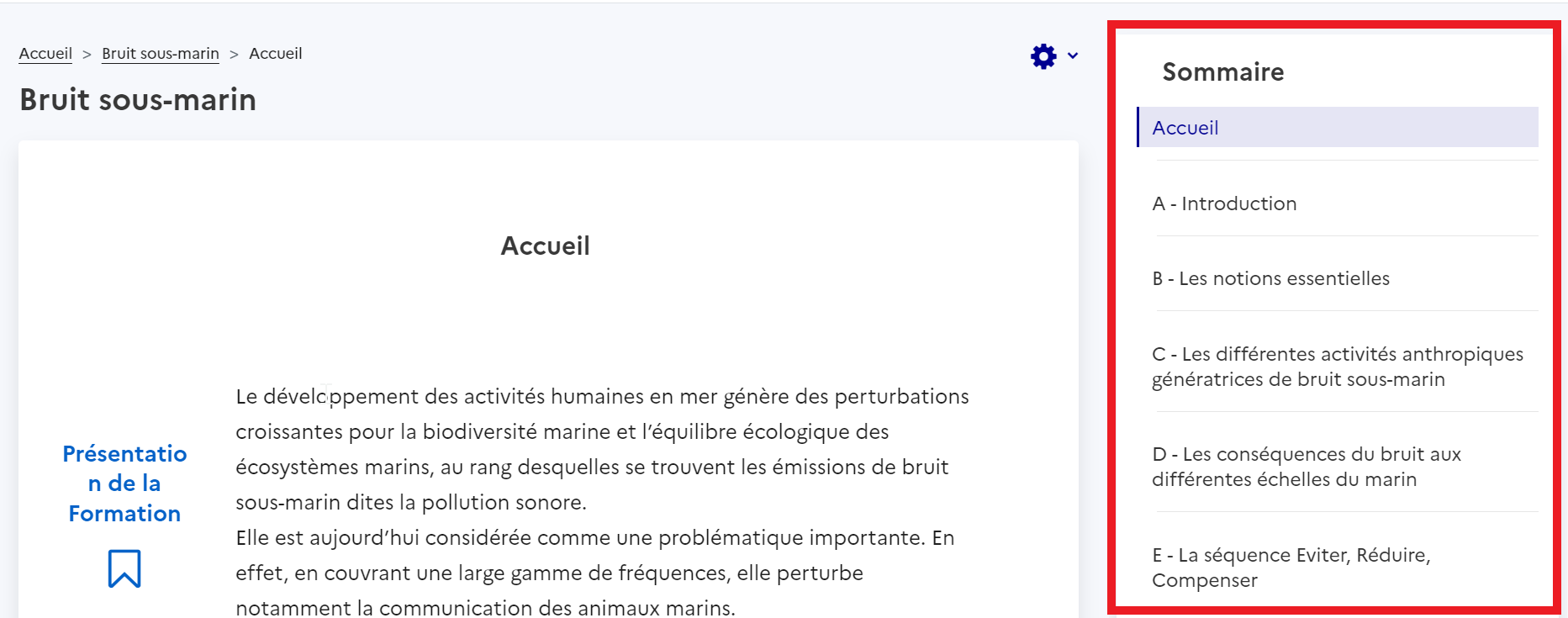Click the last Accueil breadcrumb item
The image size is (1568, 618).
(x=276, y=54)
